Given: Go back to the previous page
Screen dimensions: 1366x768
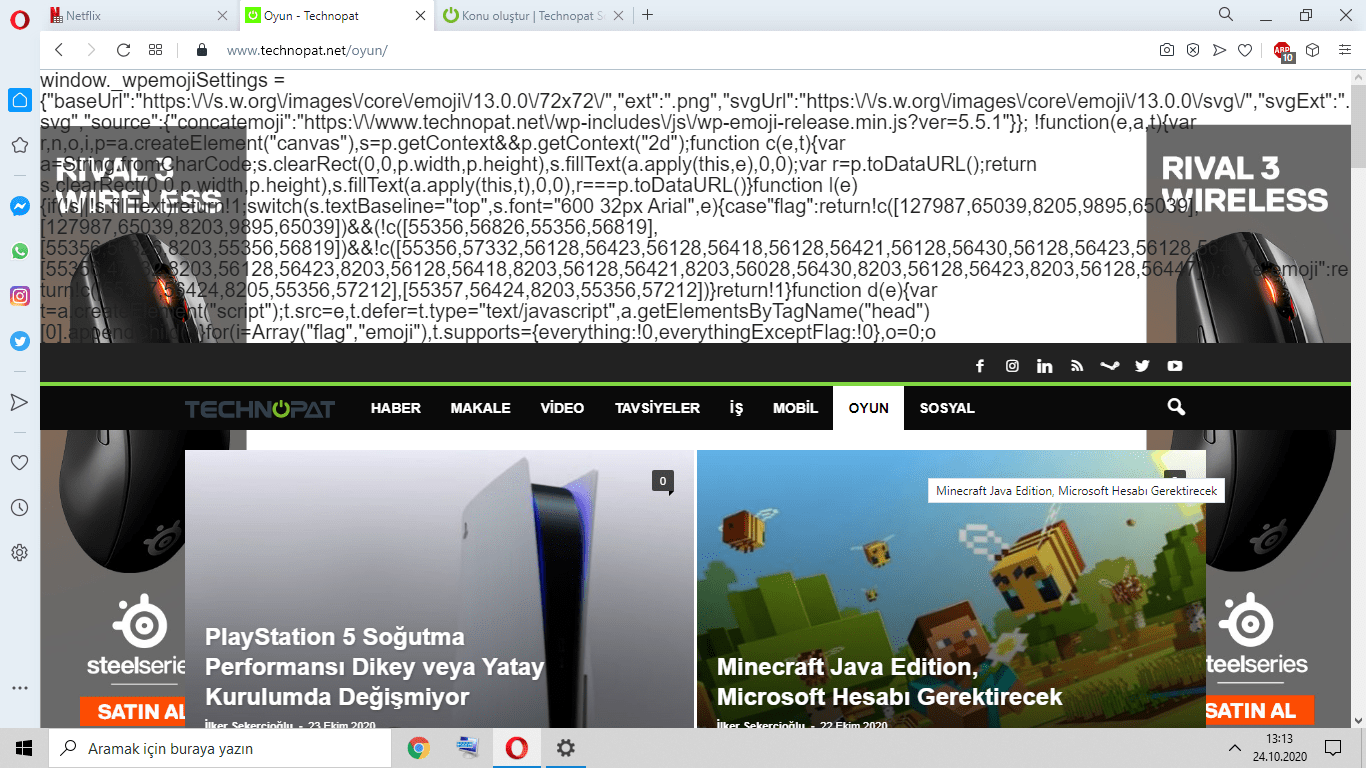Looking at the screenshot, I should pos(59,50).
